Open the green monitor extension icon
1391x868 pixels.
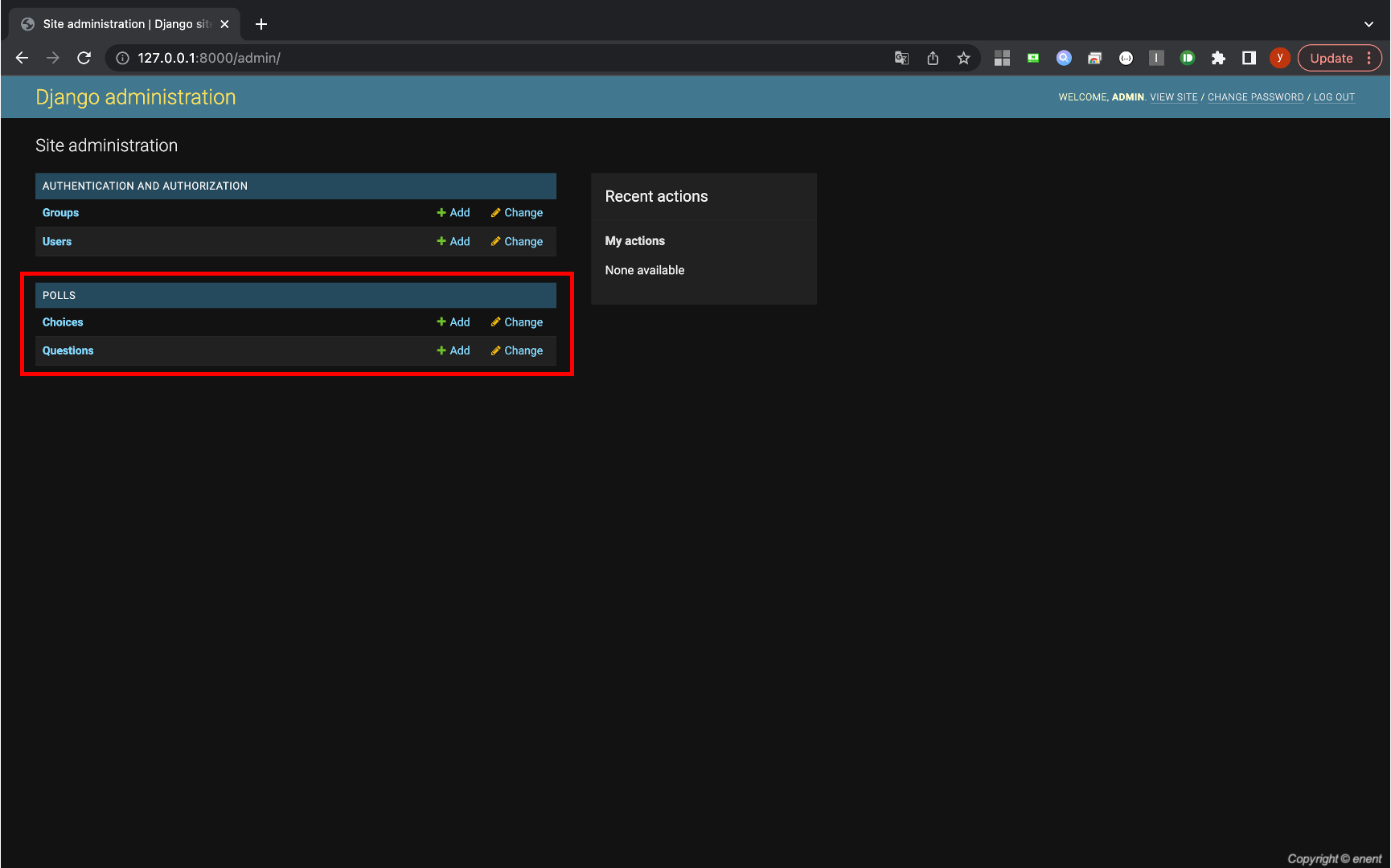point(1033,58)
